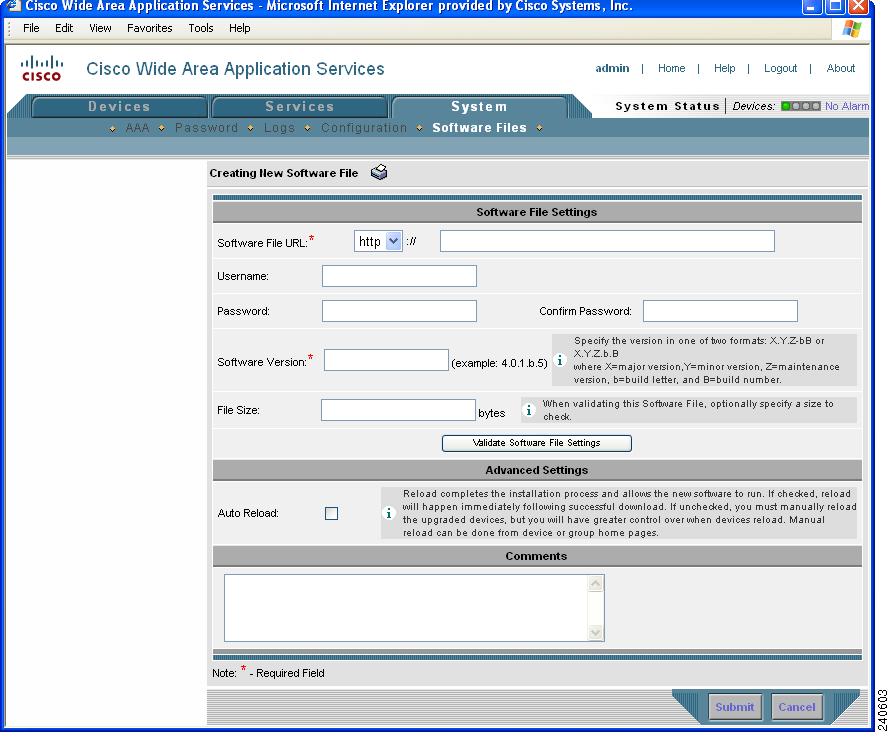Open the View menu
890x744 pixels.
(100, 28)
